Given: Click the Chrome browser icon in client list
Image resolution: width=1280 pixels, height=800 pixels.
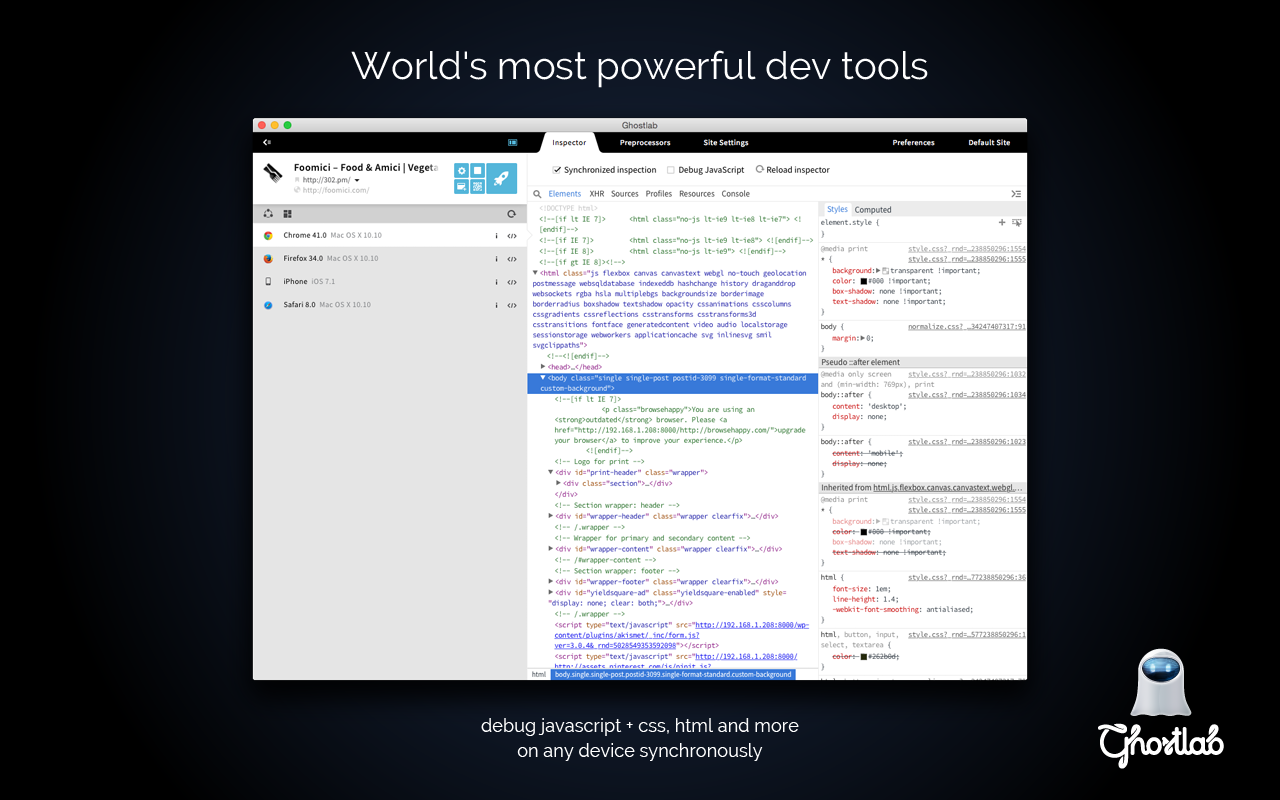Looking at the screenshot, I should 268,236.
